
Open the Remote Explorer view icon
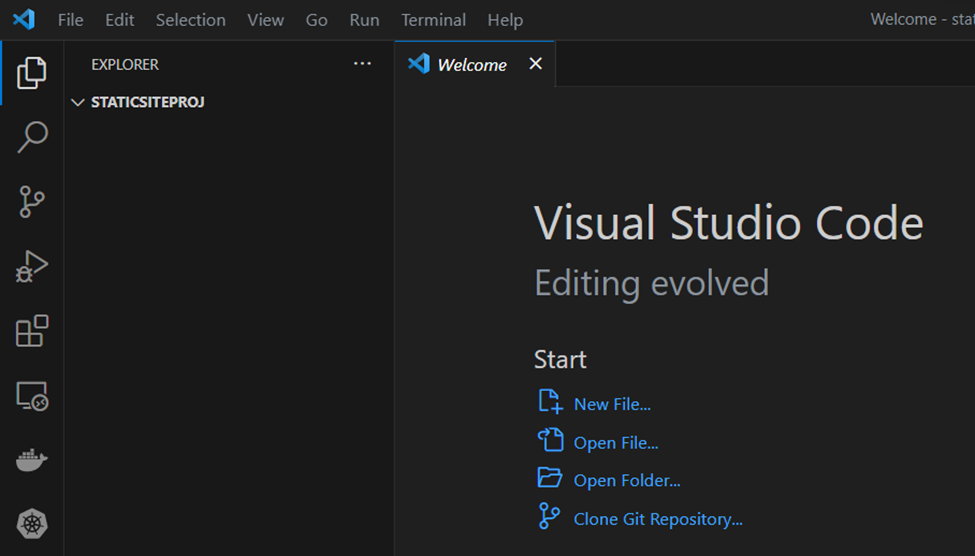click(x=32, y=396)
